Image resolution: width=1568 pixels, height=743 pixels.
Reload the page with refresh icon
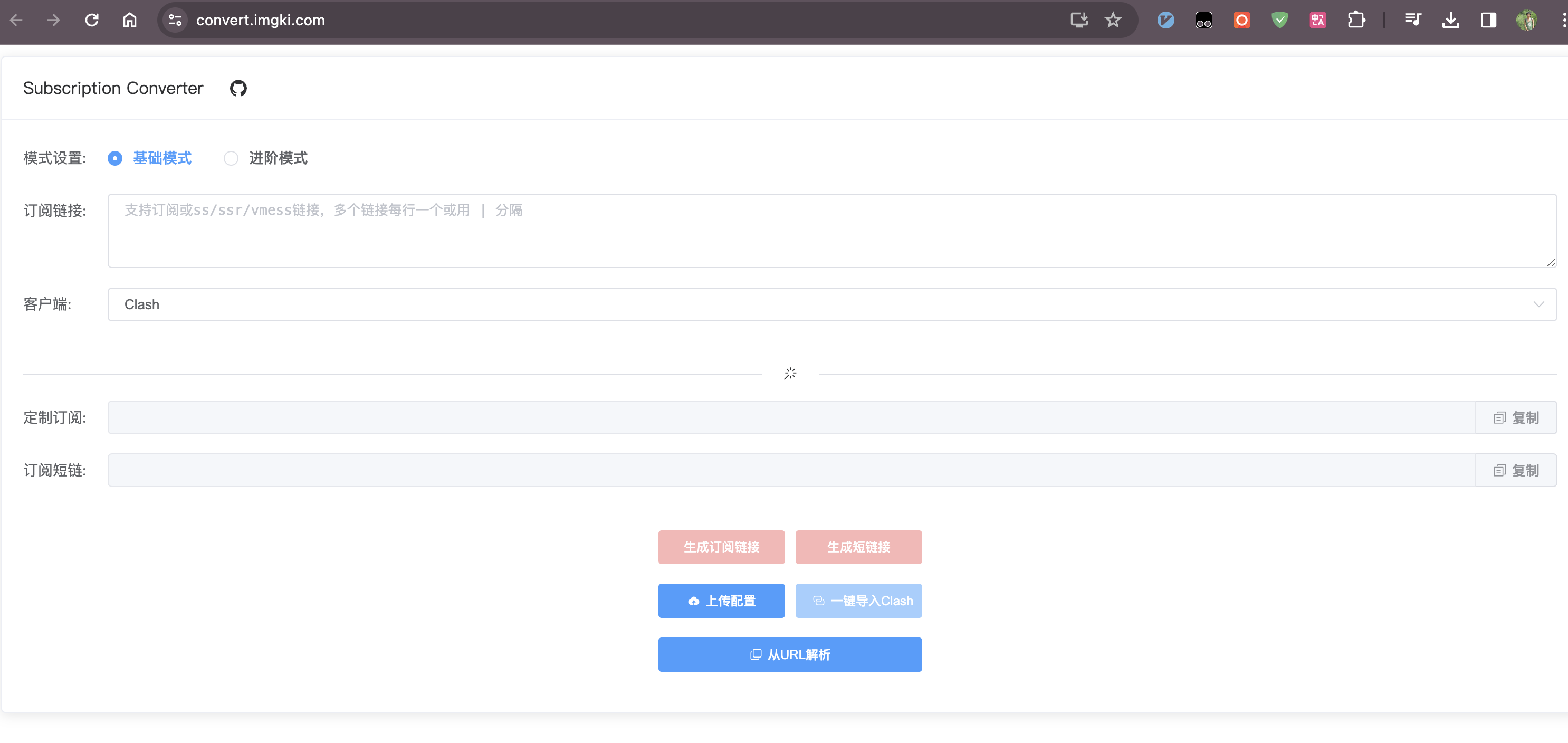92,20
